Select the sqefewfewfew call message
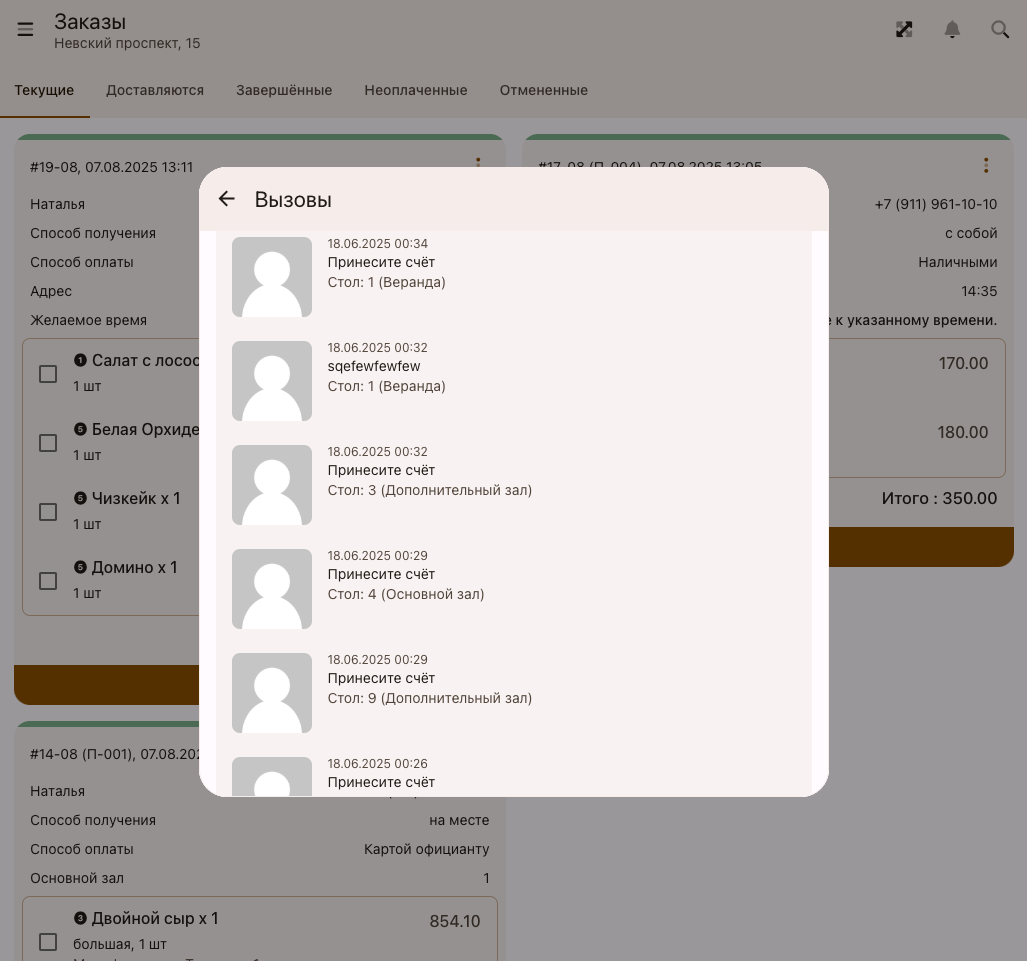 coord(514,381)
